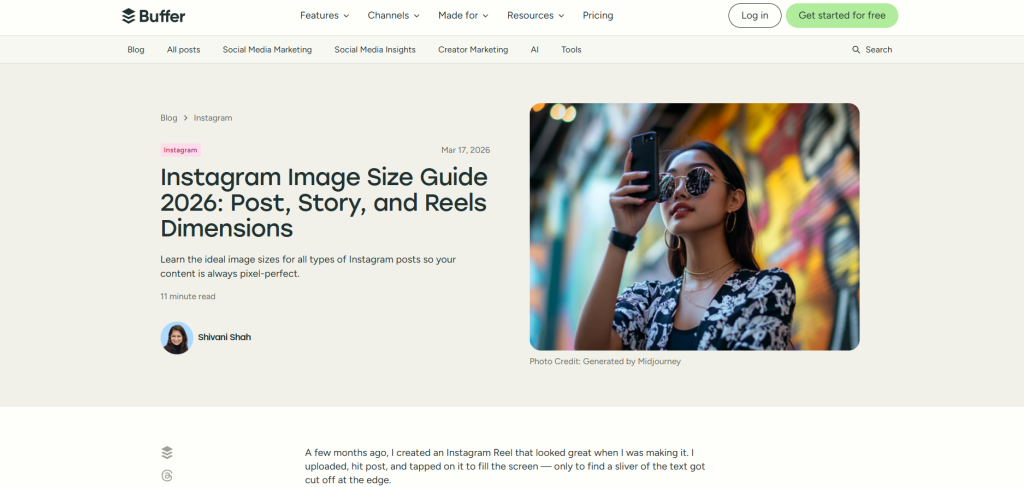Click the Blog breadcrumb link

(x=168, y=118)
